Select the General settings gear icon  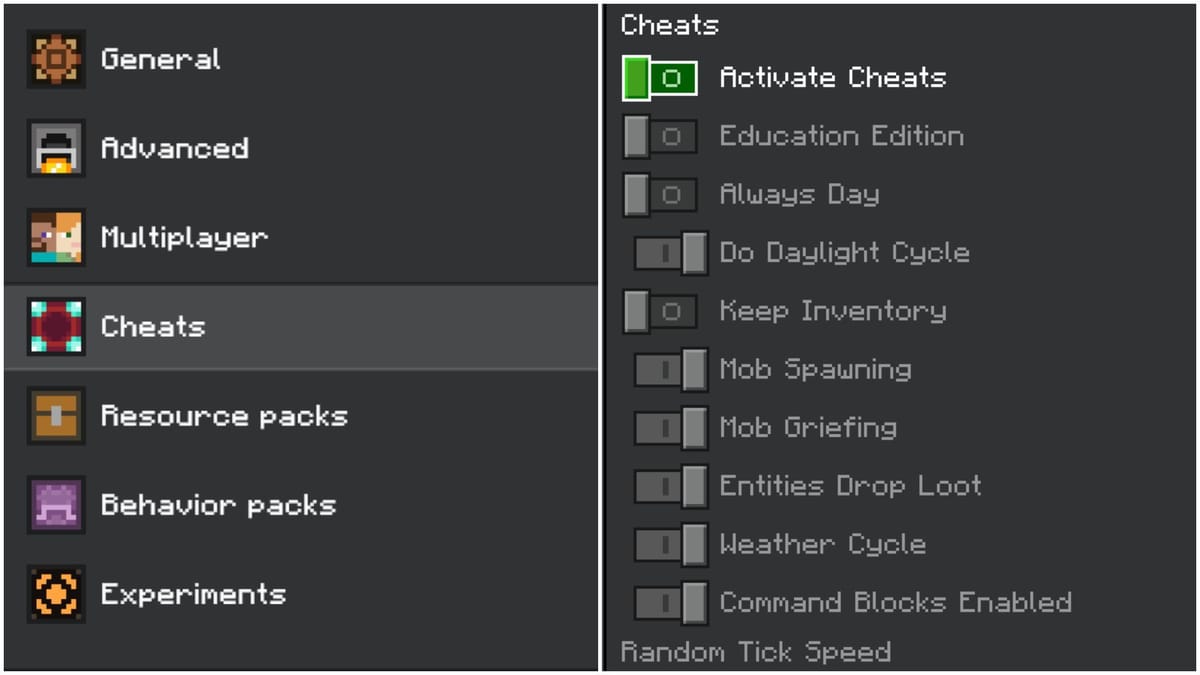[55, 58]
